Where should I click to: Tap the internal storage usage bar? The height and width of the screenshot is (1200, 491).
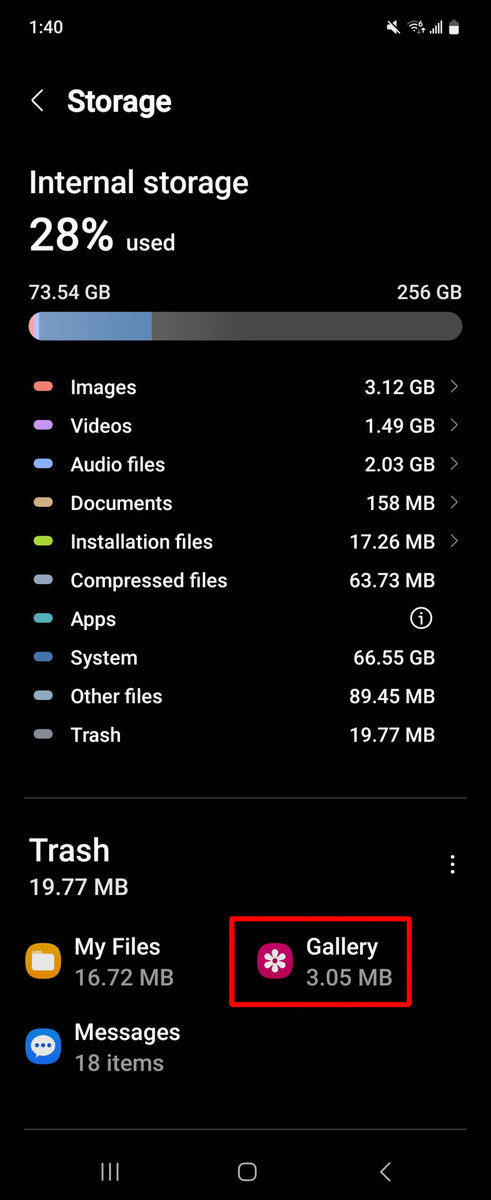[x=245, y=326]
